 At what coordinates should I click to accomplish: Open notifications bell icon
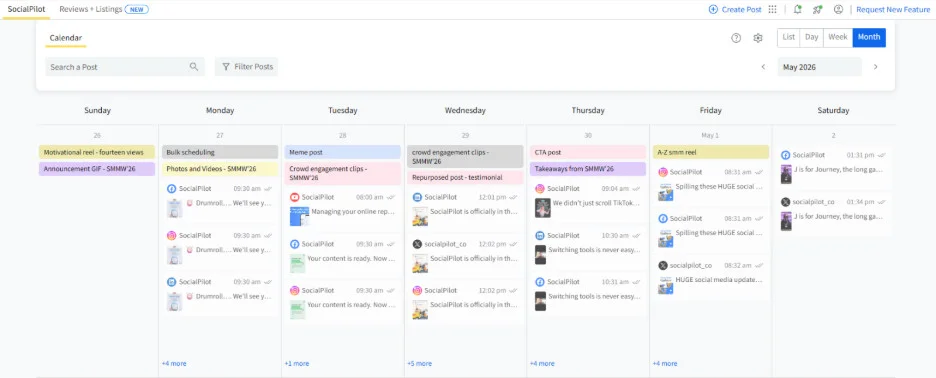click(797, 9)
